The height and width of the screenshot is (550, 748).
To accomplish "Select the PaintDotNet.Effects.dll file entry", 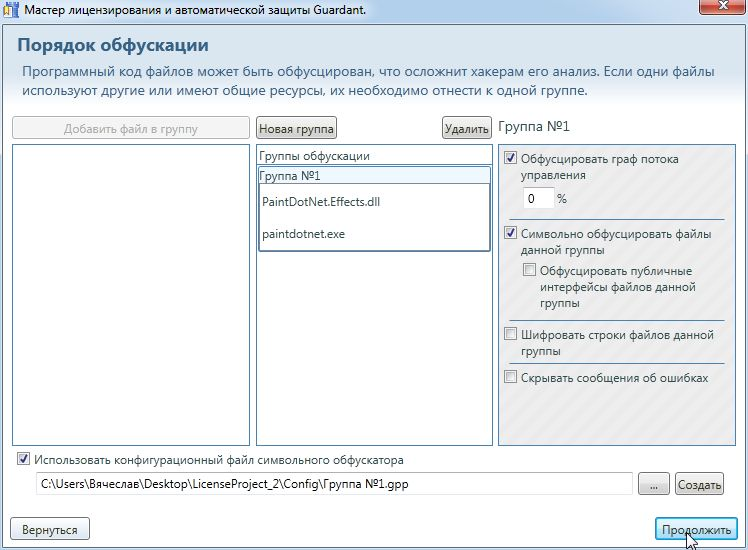I will [x=321, y=201].
